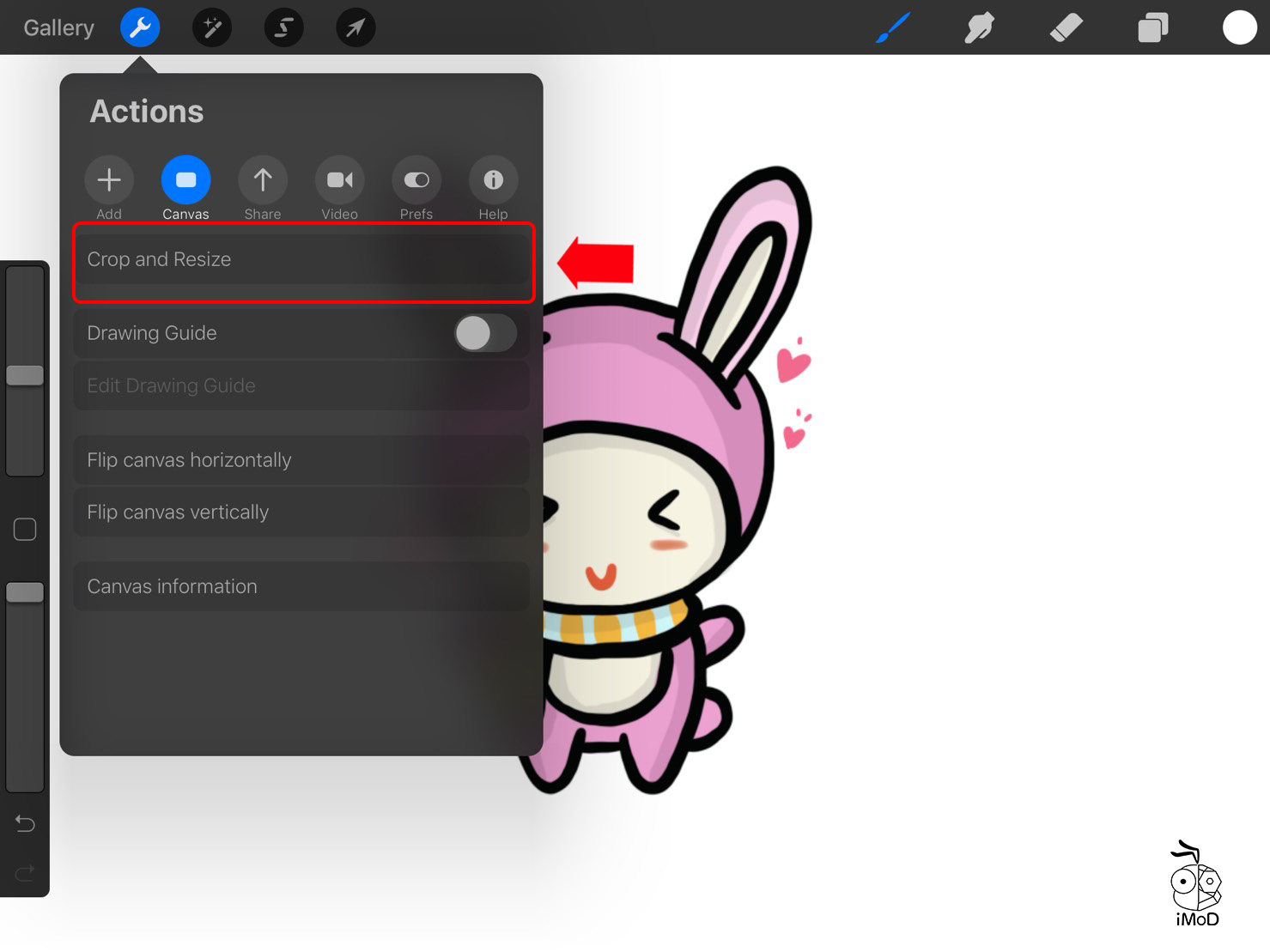
Task: Click the undo arrow
Action: [25, 824]
